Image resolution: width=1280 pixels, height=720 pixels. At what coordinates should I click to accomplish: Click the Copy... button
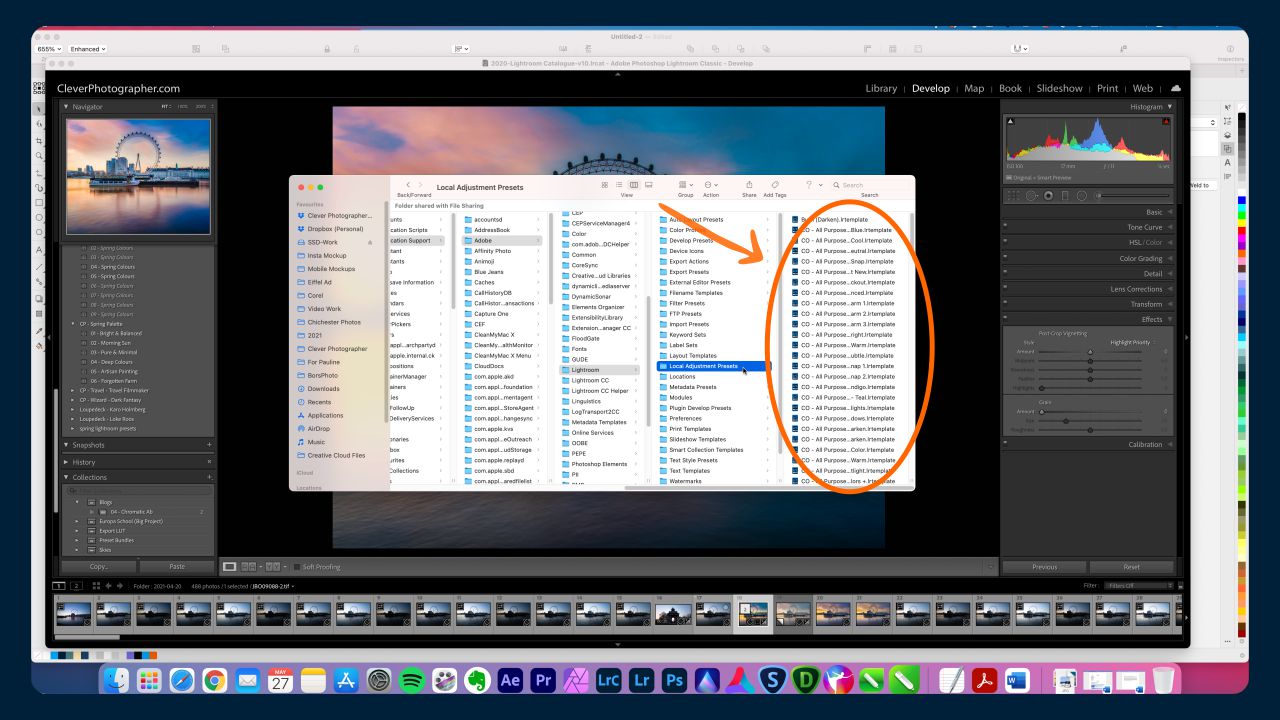pyautogui.click(x=99, y=567)
